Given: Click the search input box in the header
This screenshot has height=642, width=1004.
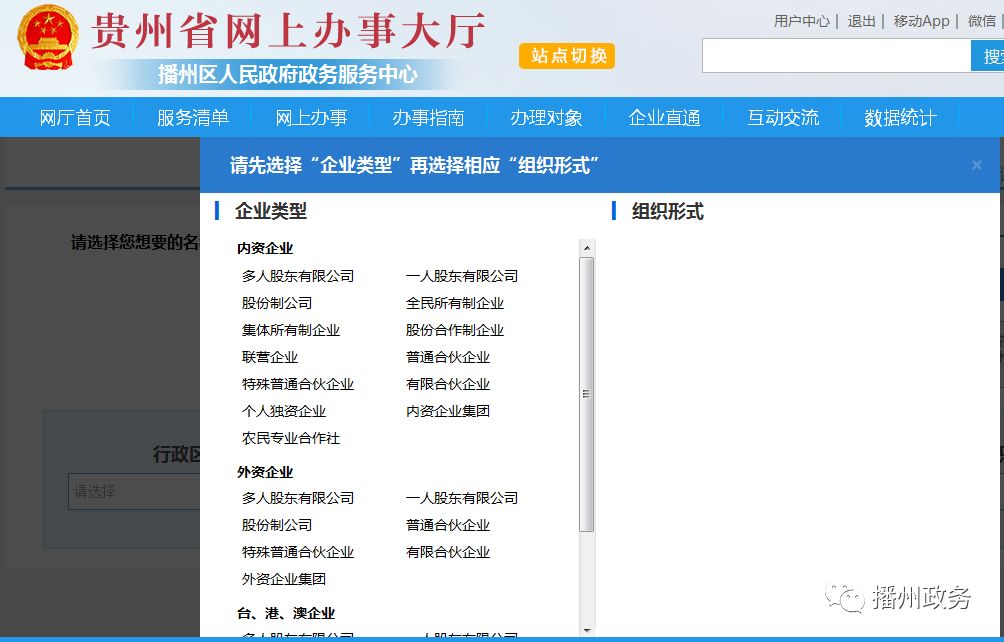Looking at the screenshot, I should point(836,56).
